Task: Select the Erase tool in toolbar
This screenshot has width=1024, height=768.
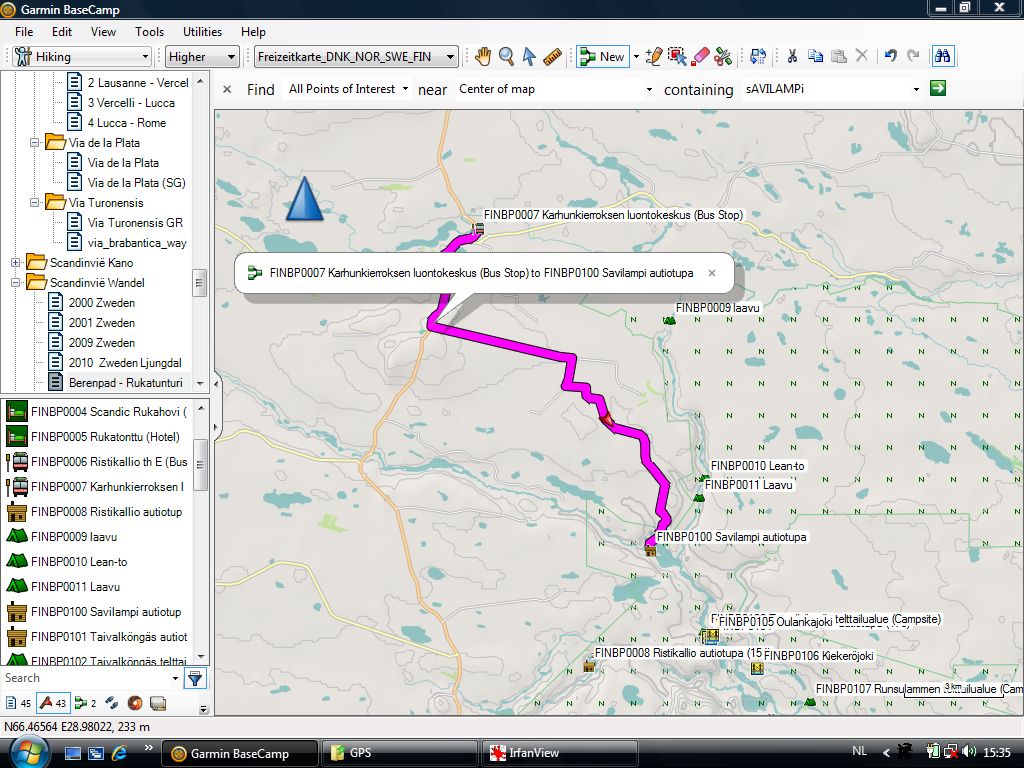Action: point(700,57)
